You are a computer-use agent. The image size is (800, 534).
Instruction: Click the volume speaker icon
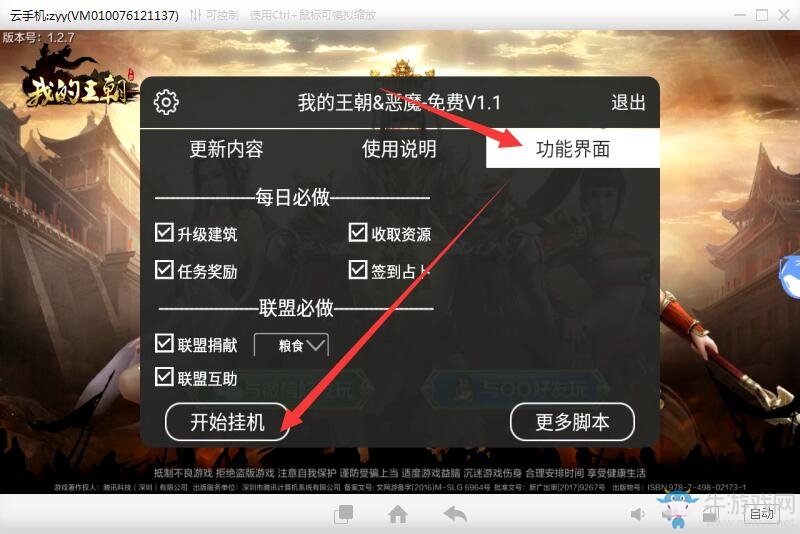(x=638, y=514)
